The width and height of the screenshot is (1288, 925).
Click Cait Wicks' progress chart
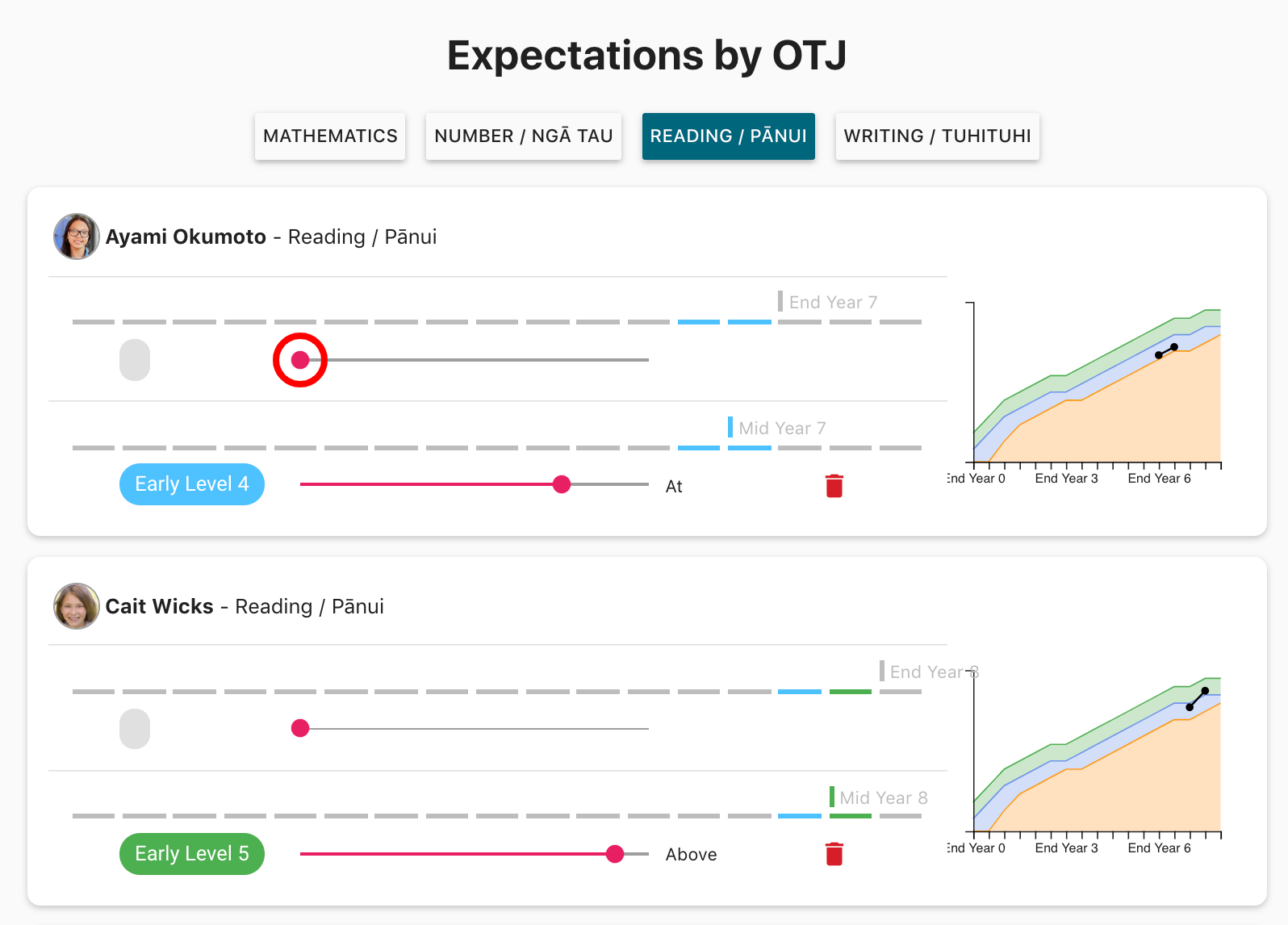pos(1098,757)
